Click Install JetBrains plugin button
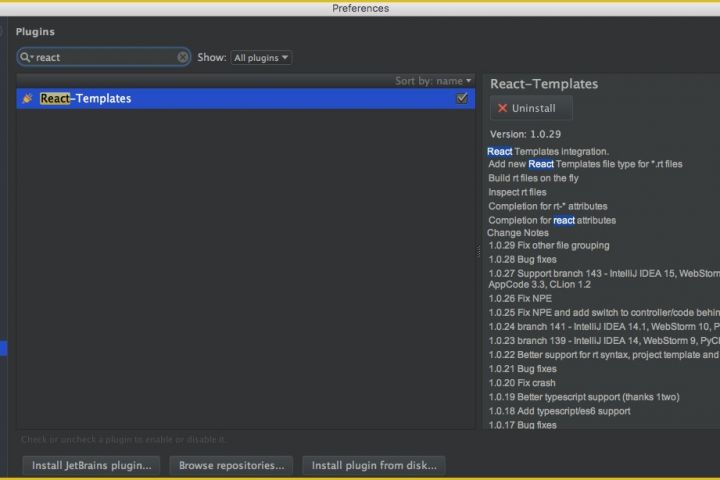The width and height of the screenshot is (720, 480). 91,465
